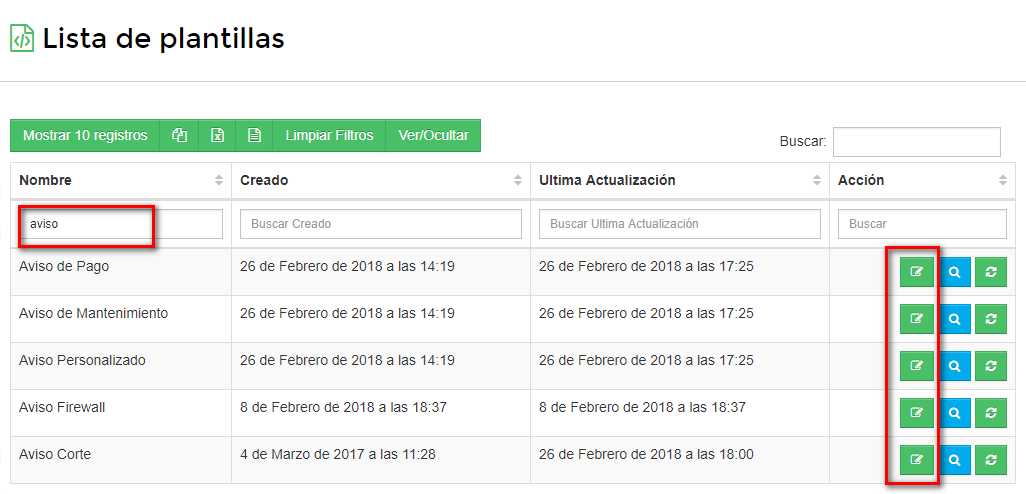Screen dimensions: 1026x494
Task: Click the copy to clipboard toolbar icon
Action: click(180, 136)
